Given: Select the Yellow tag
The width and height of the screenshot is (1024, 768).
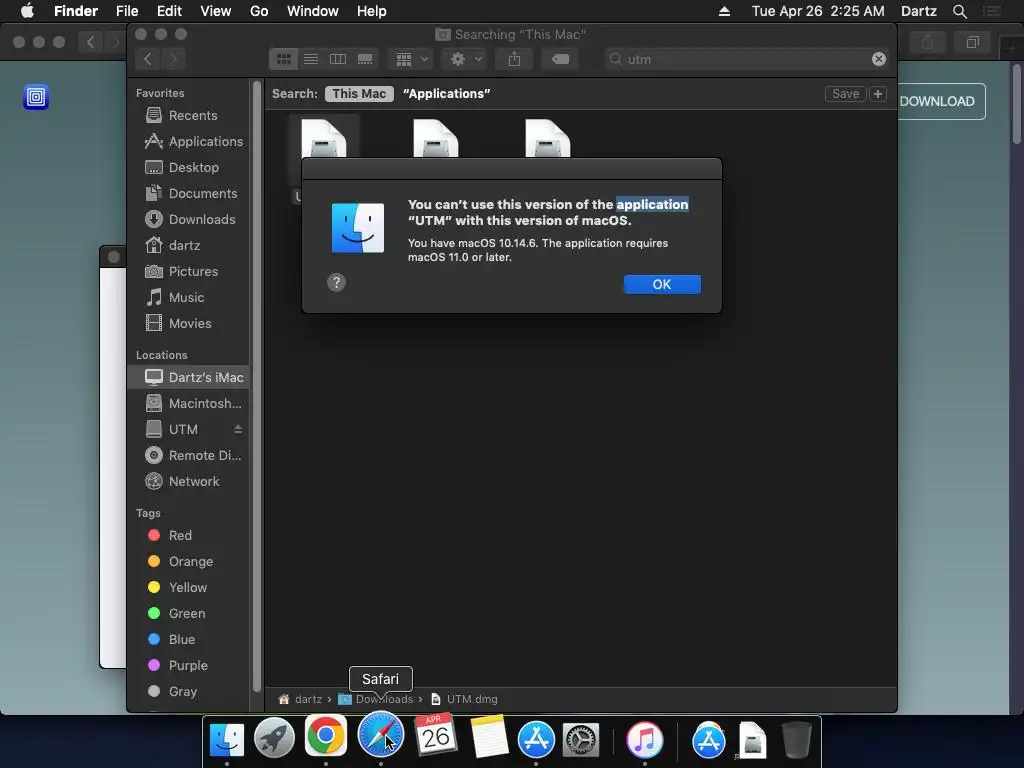Looking at the screenshot, I should 188,587.
